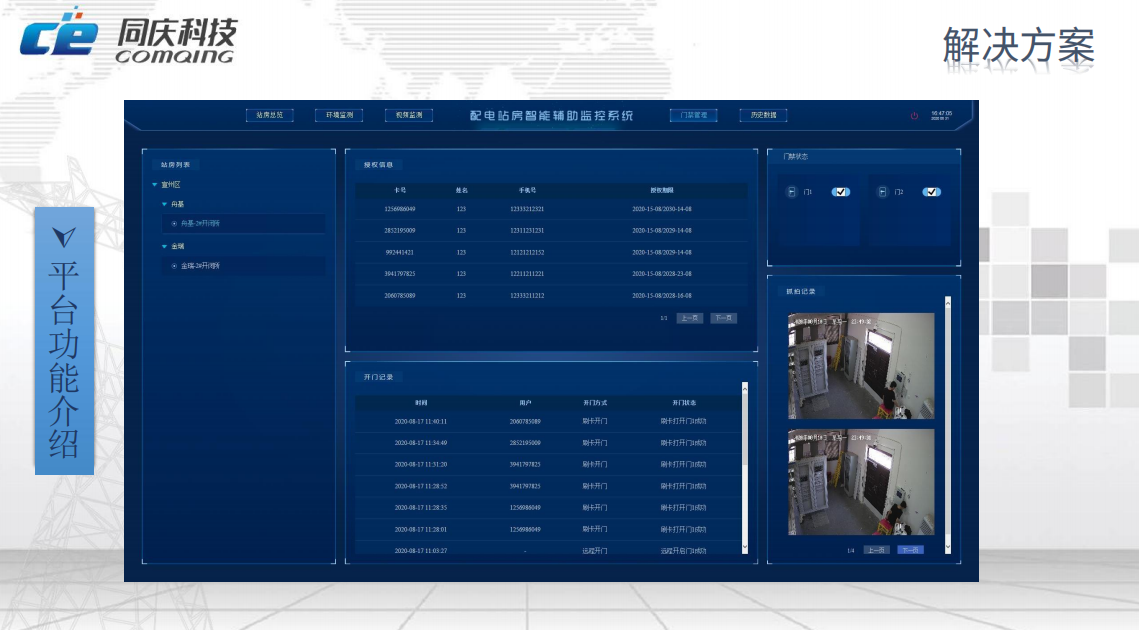Click the 开门状态 column header

pyautogui.click(x=684, y=403)
